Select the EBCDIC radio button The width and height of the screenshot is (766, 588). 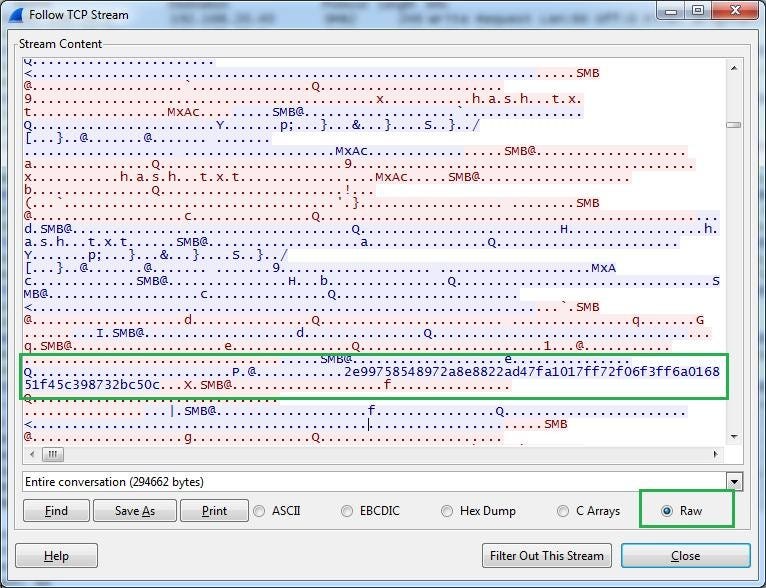[x=370, y=511]
